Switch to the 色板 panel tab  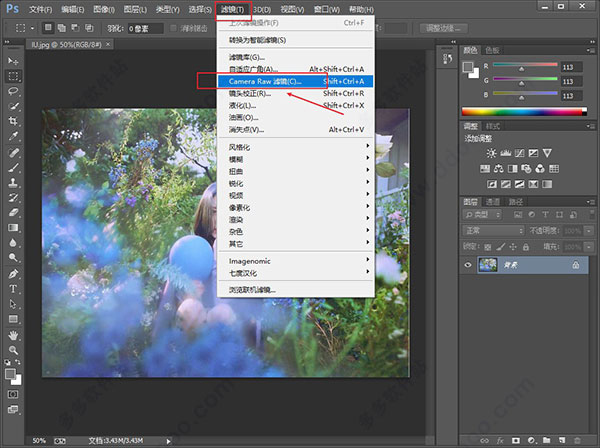(x=492, y=50)
